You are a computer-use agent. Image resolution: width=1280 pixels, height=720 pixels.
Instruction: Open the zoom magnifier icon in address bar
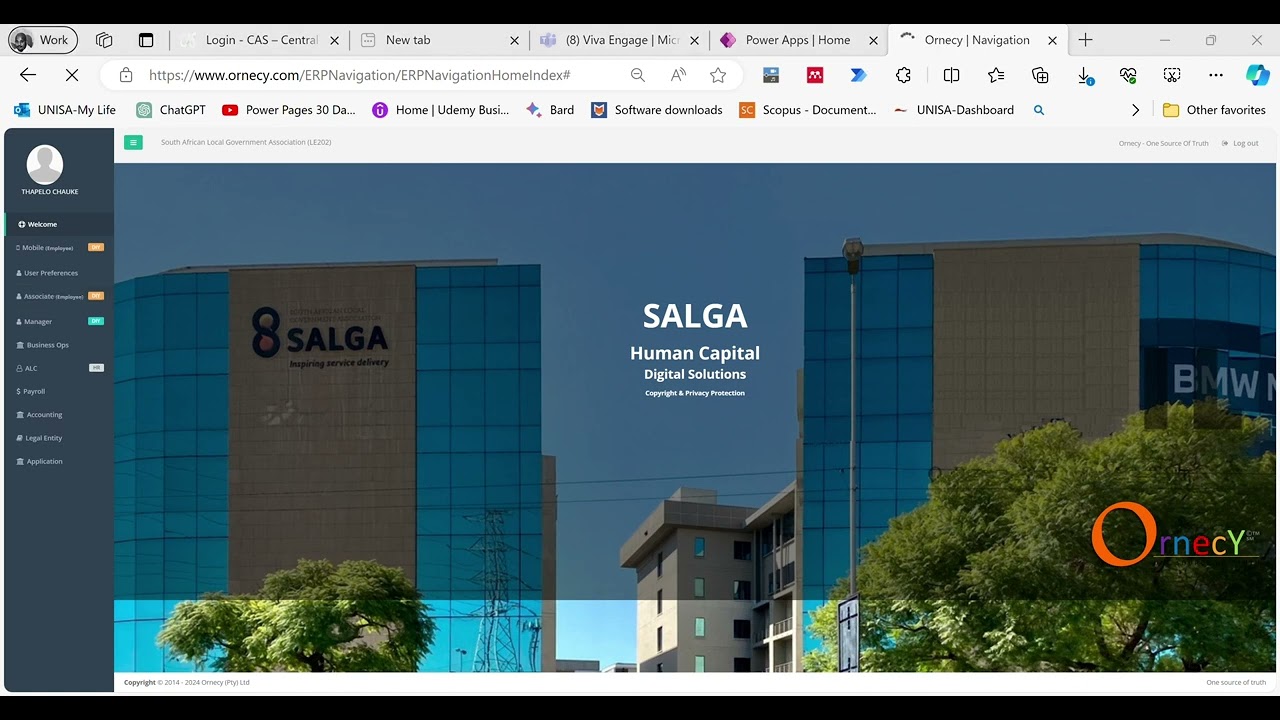638,75
